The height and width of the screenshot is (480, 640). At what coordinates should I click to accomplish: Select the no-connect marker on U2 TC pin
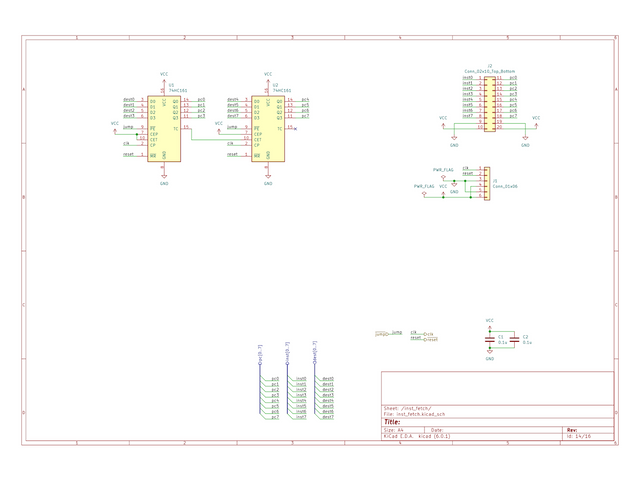[296, 128]
